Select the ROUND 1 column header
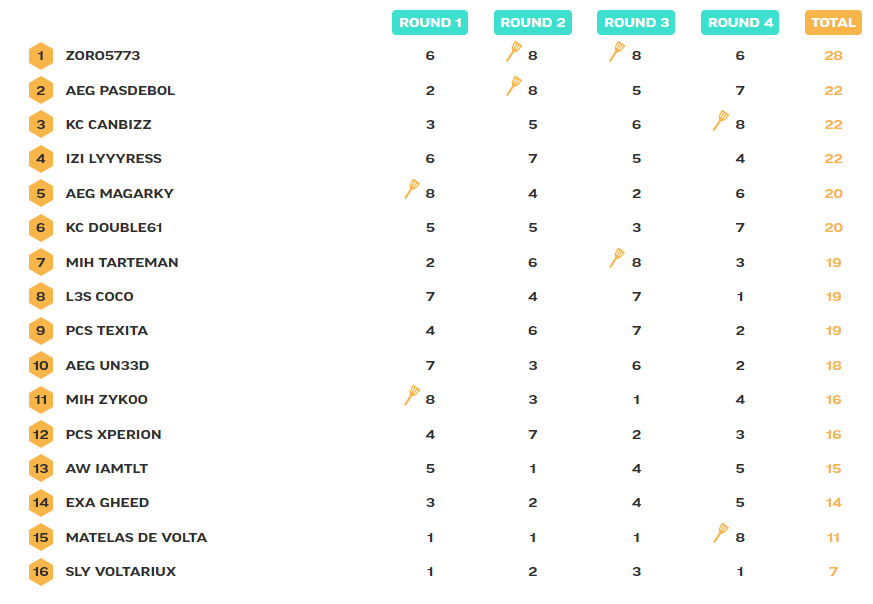The height and width of the screenshot is (604, 873). (430, 23)
